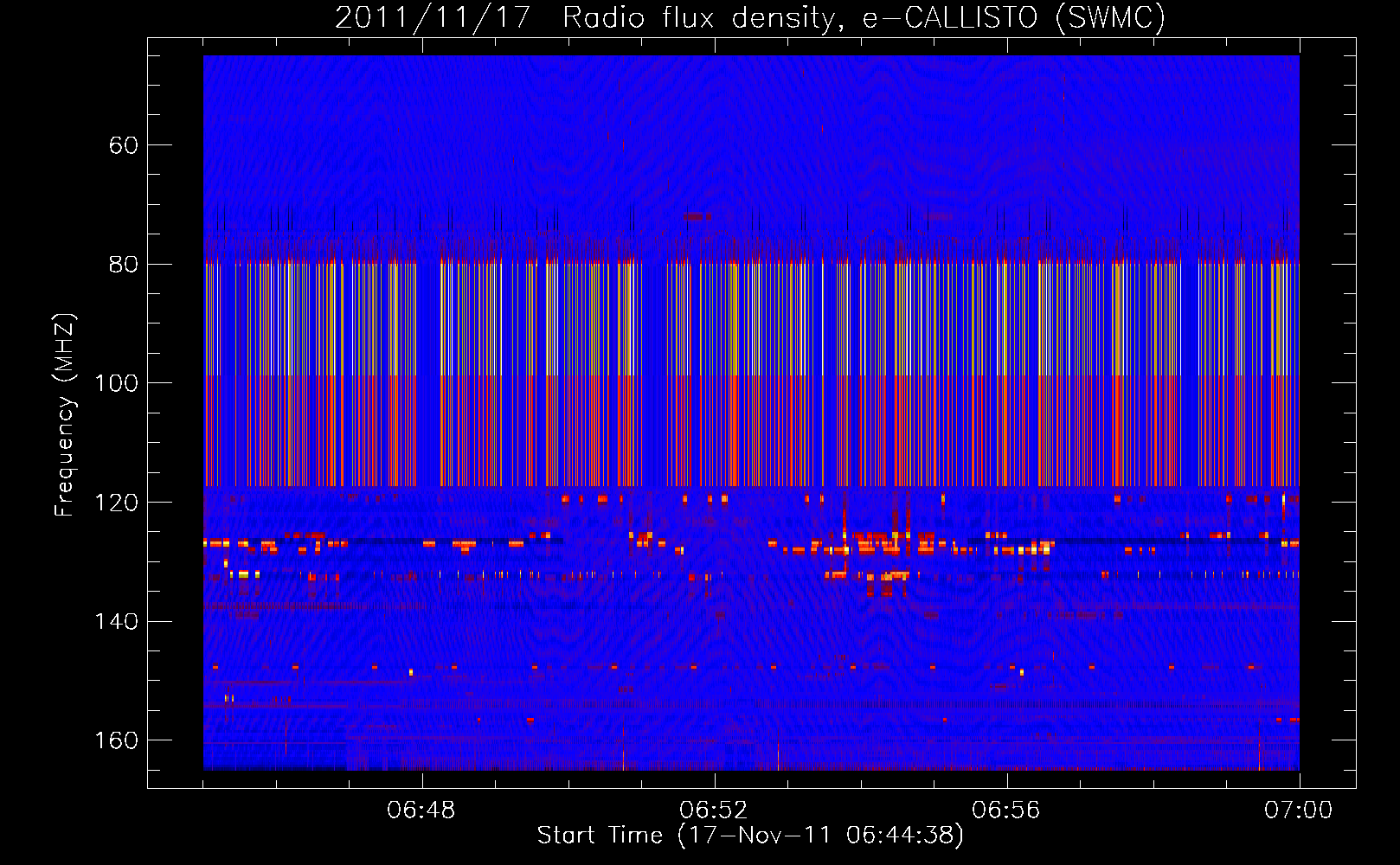This screenshot has height=865, width=1400.
Task: Click the plot title "2011/11/17 Radio flux density, e-CALLISTO (SWMC)"
Action: [x=750, y=17]
